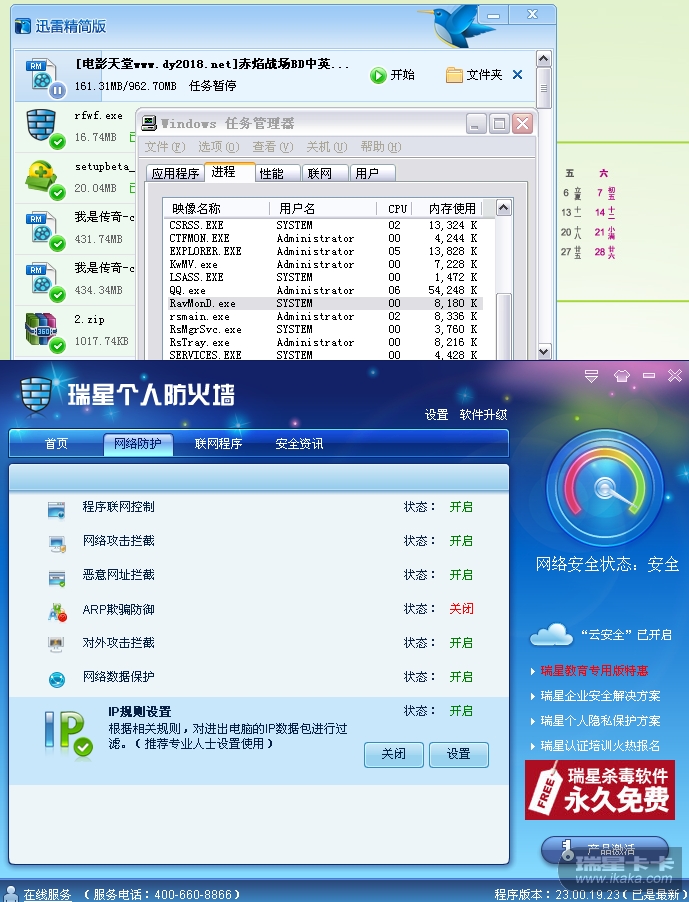Open 瑞星教育专用版特惠 link

(x=594, y=671)
